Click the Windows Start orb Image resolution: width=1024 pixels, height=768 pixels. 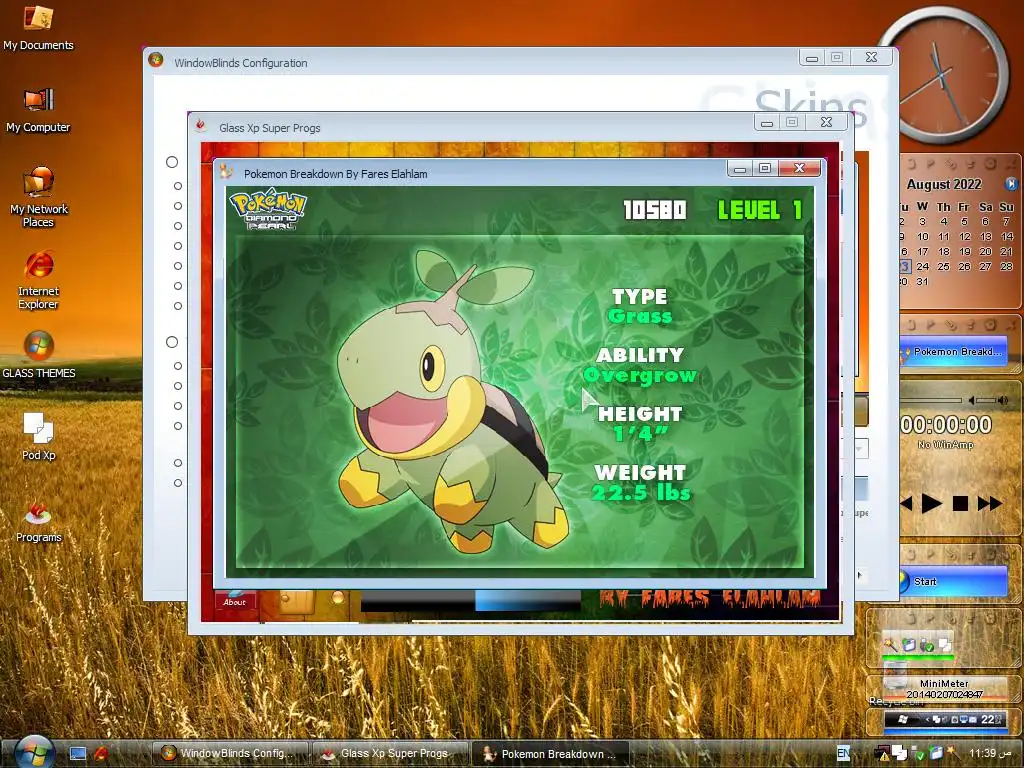(34, 752)
